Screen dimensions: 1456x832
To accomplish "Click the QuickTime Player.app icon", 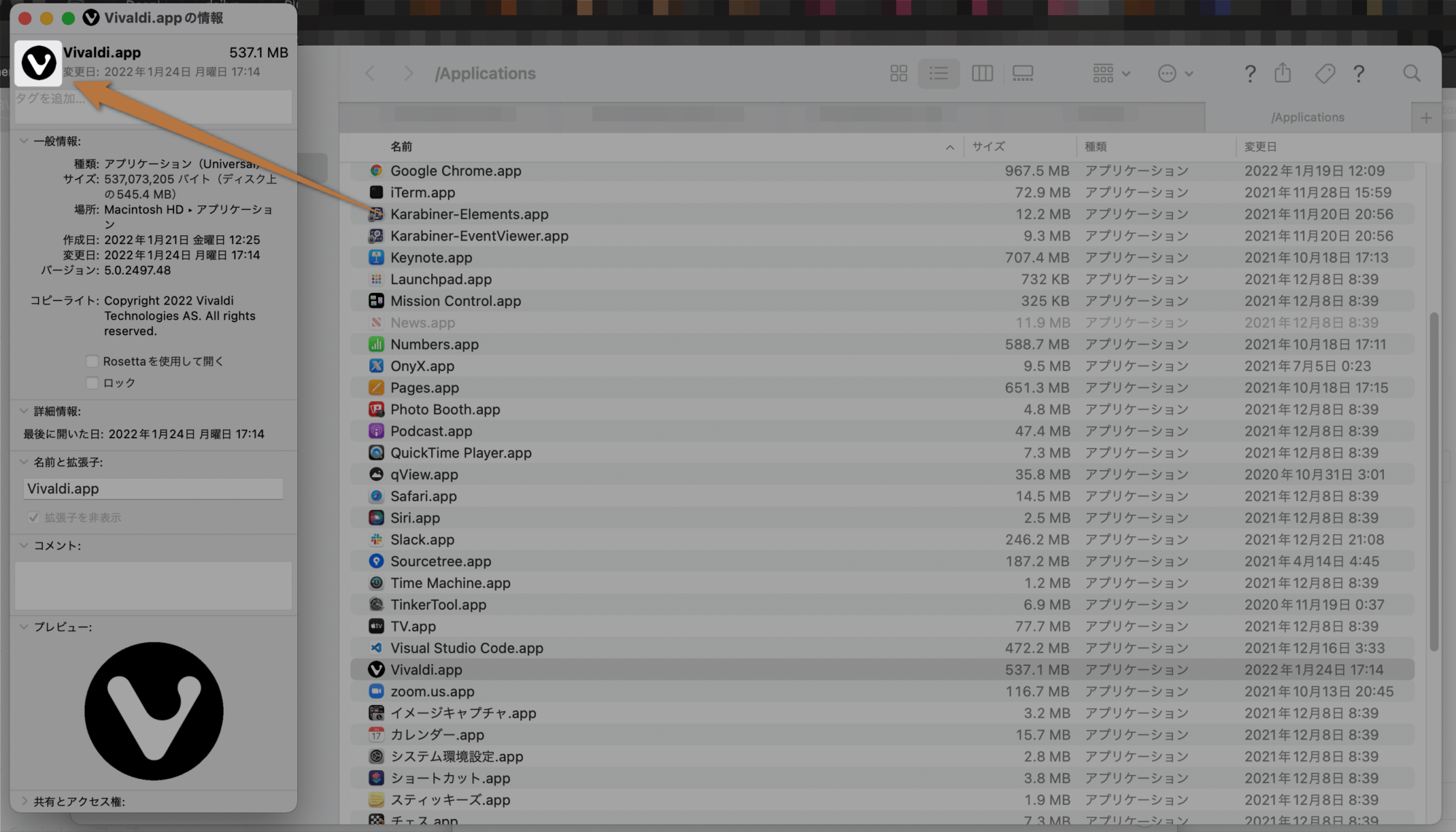I will point(376,452).
